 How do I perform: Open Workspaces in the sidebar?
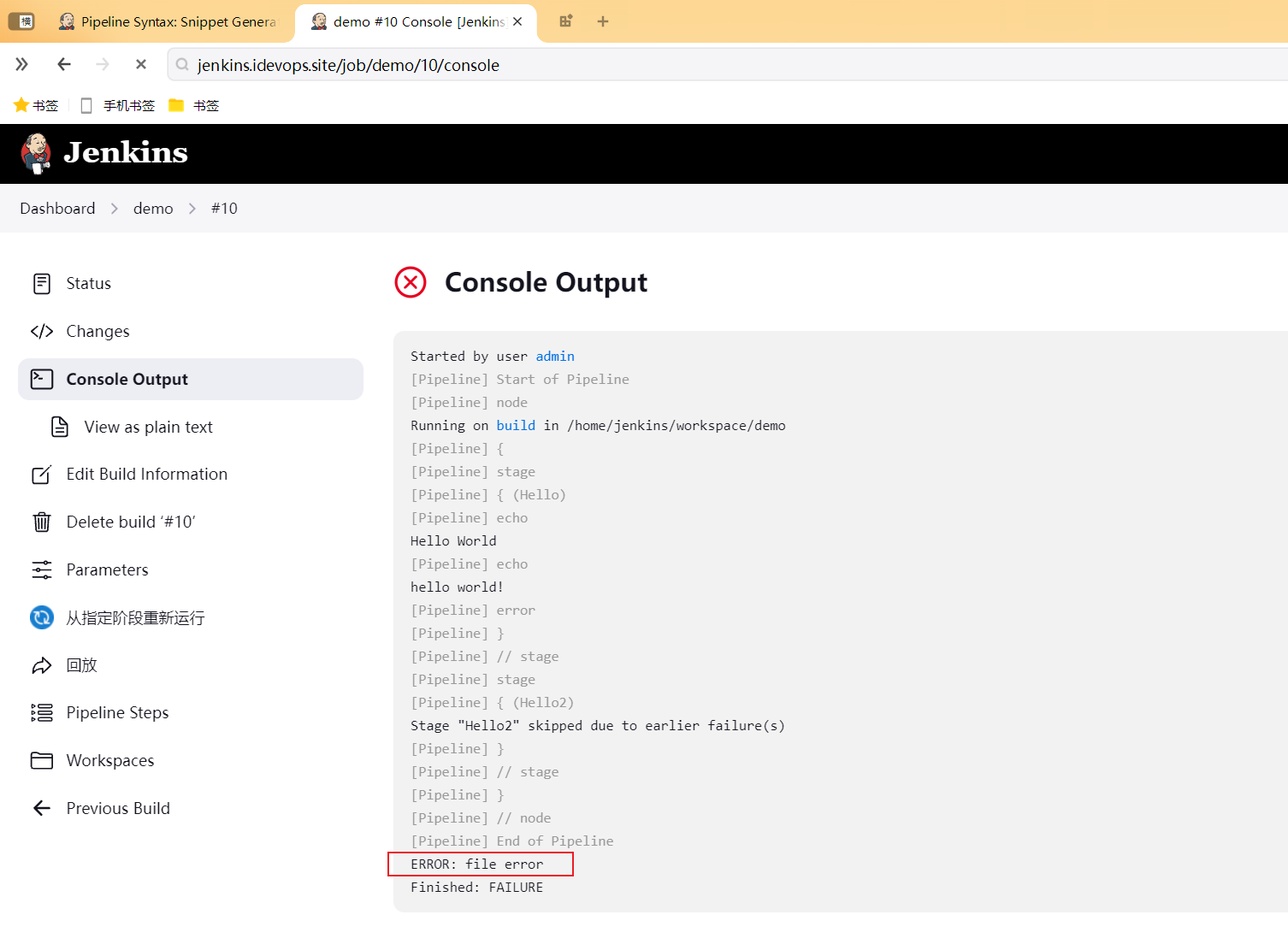pyautogui.click(x=191, y=760)
